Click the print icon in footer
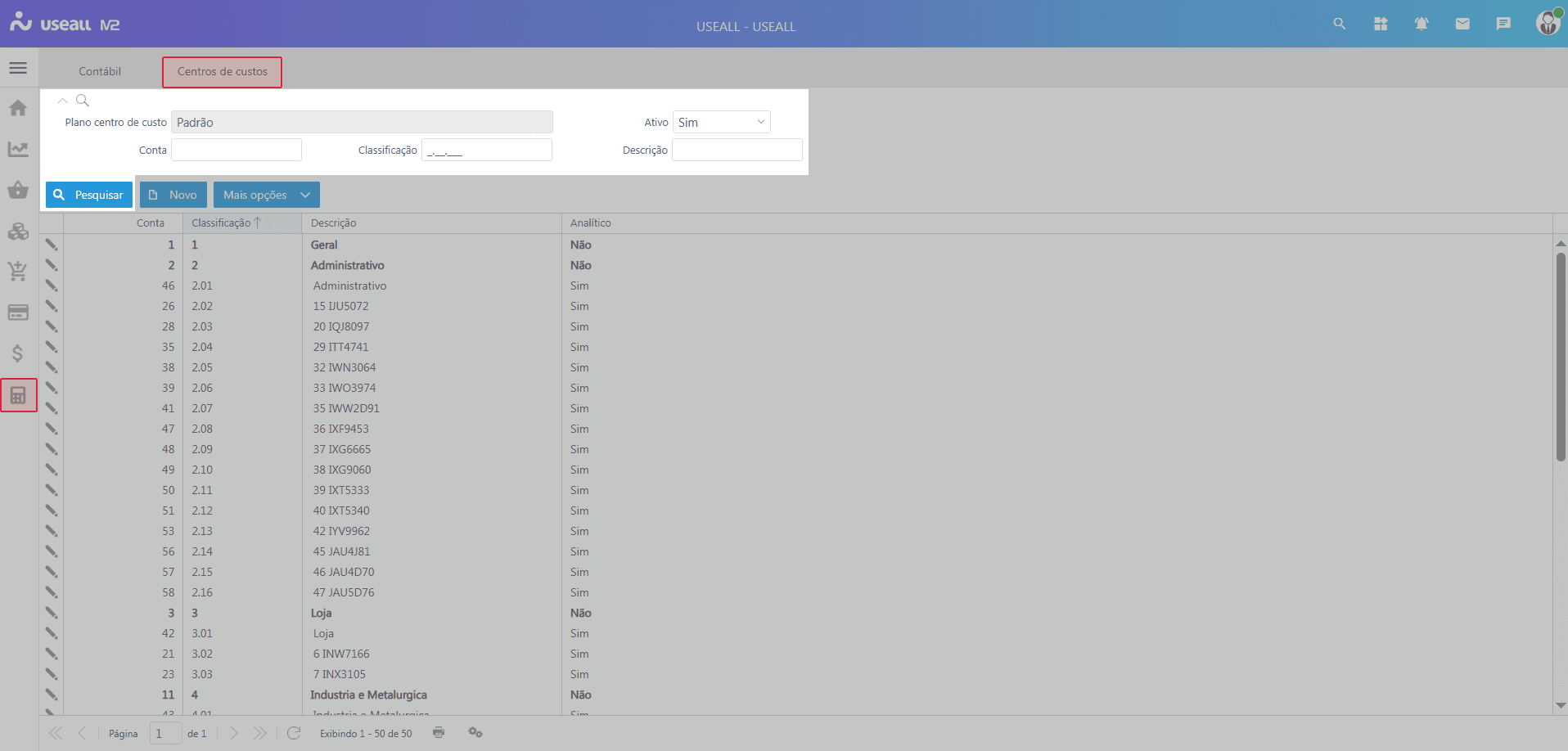 pyautogui.click(x=439, y=732)
